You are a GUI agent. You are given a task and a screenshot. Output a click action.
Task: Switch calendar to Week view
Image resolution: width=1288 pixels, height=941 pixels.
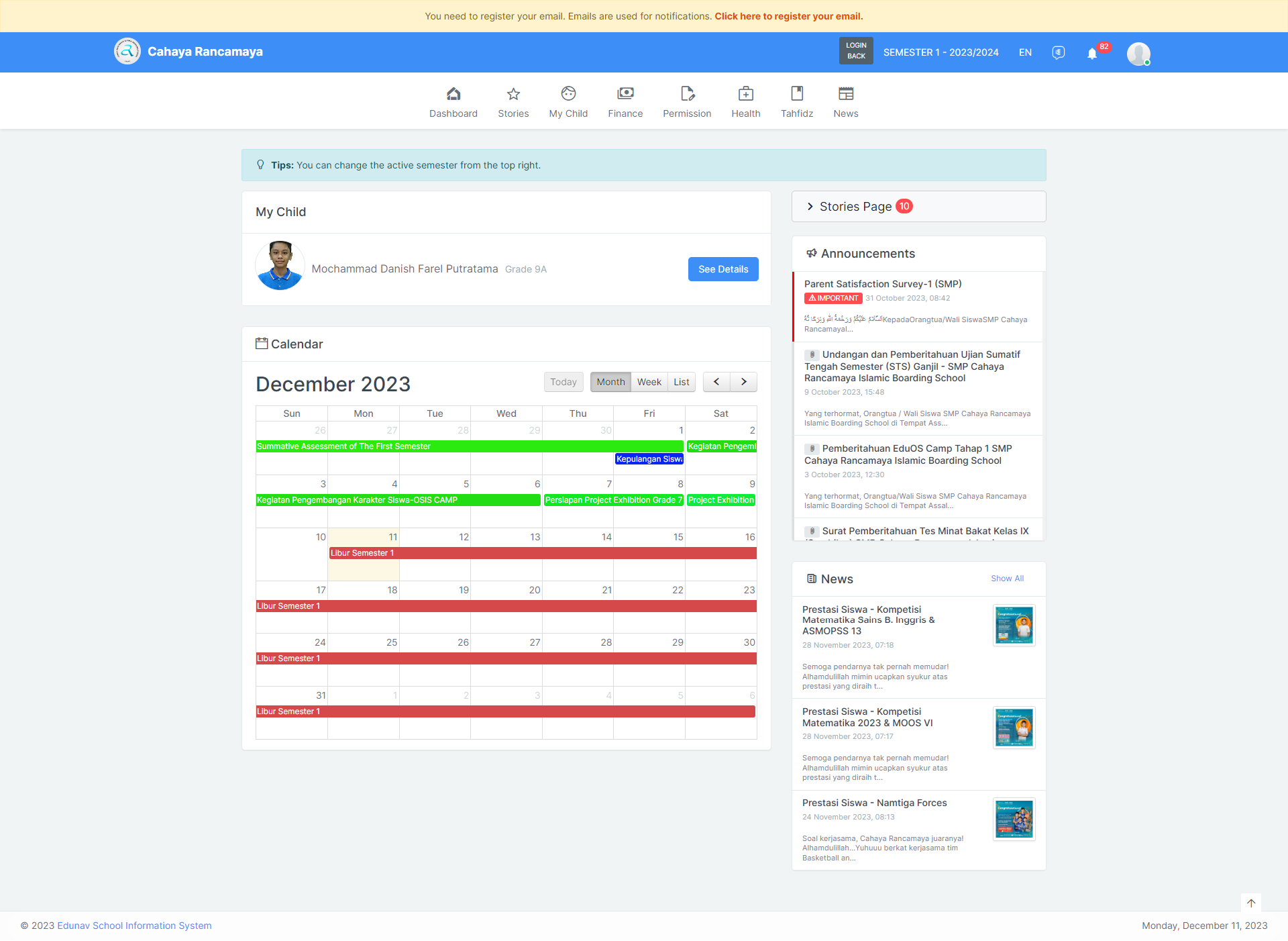click(649, 382)
